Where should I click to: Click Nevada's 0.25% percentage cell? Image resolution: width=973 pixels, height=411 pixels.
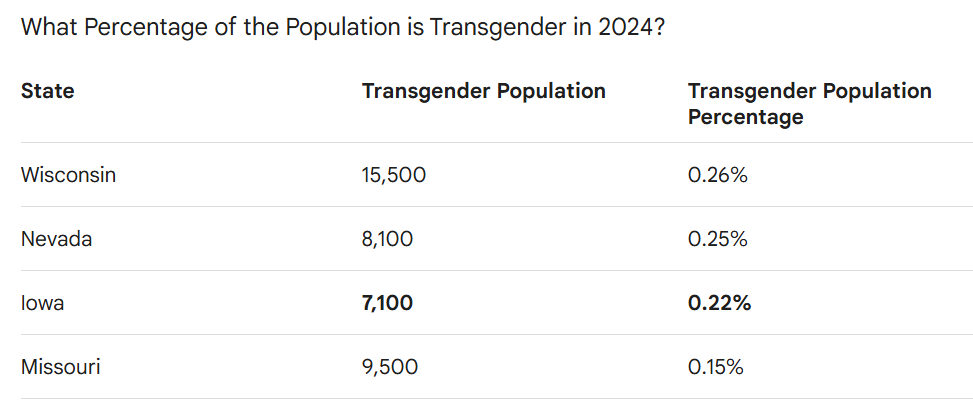[x=717, y=239]
